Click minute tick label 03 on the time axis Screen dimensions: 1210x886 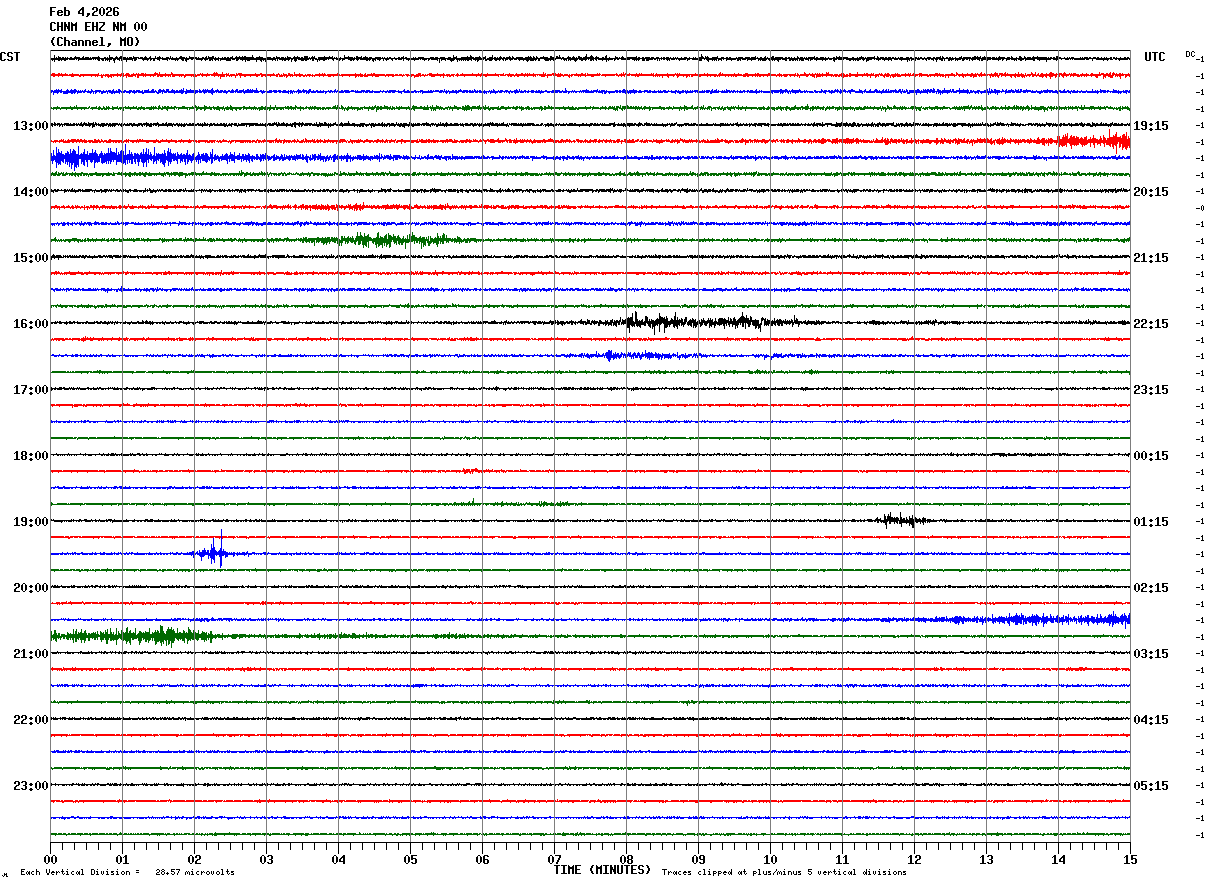tap(266, 860)
